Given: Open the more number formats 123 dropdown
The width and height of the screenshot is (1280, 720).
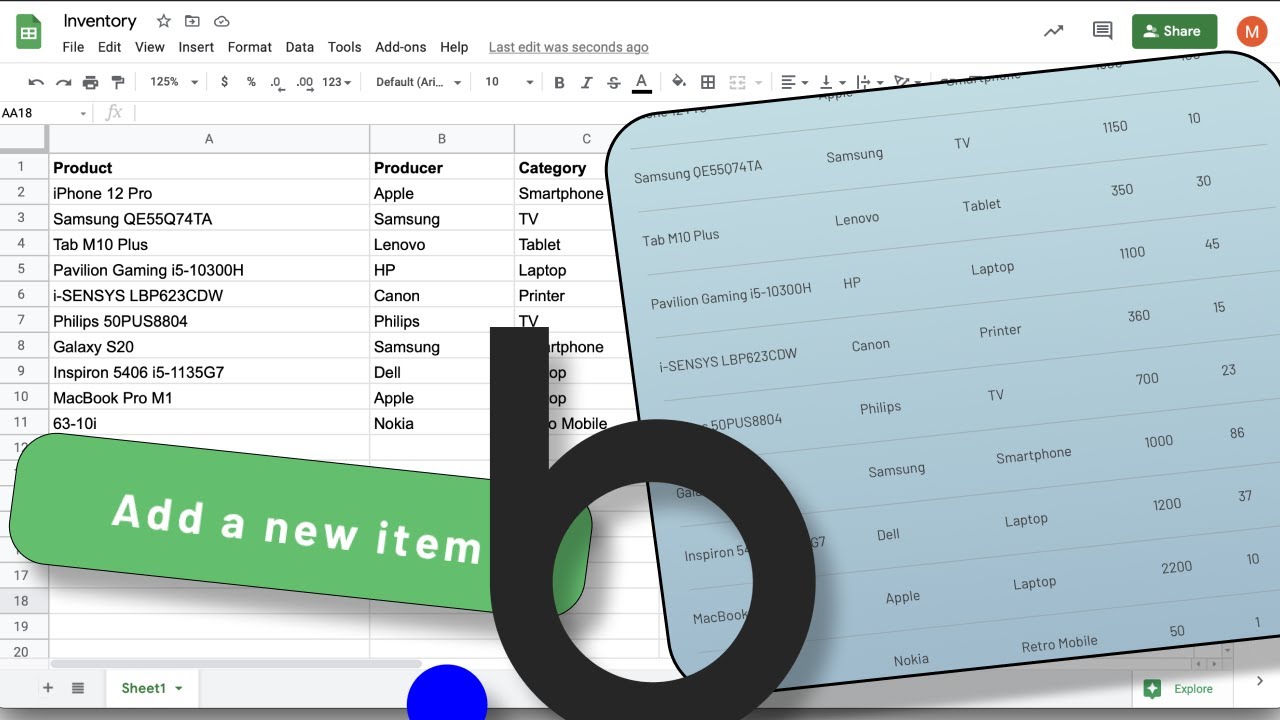Looking at the screenshot, I should click(x=336, y=82).
